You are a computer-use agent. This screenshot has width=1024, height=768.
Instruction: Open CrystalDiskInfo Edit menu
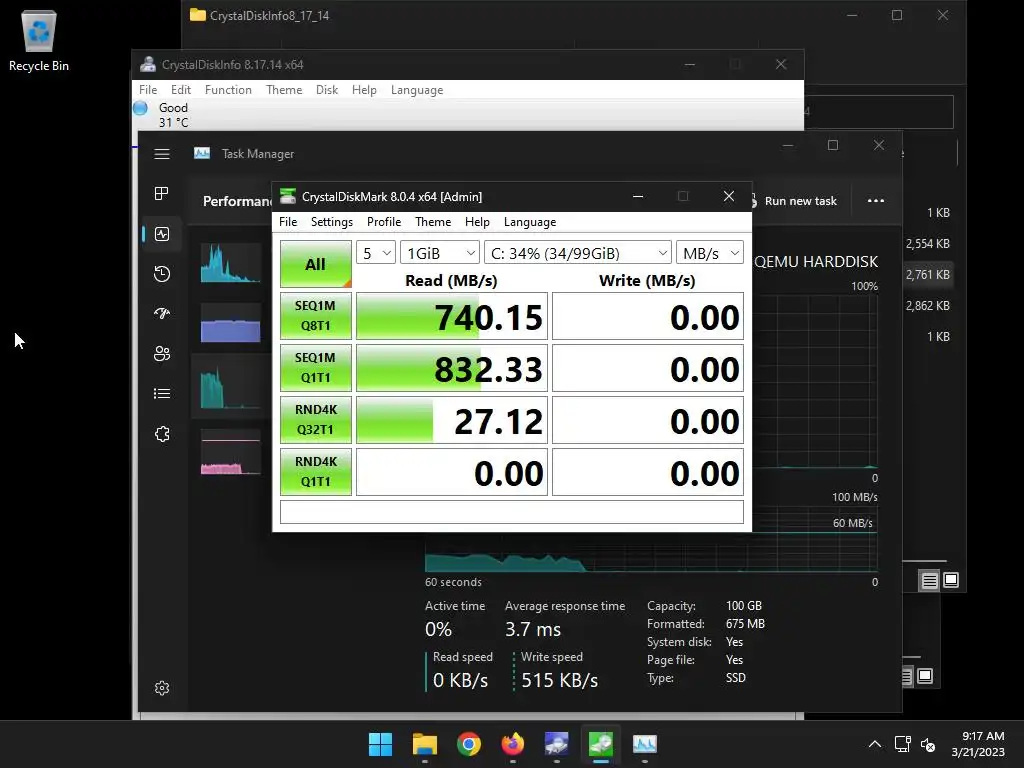click(181, 90)
